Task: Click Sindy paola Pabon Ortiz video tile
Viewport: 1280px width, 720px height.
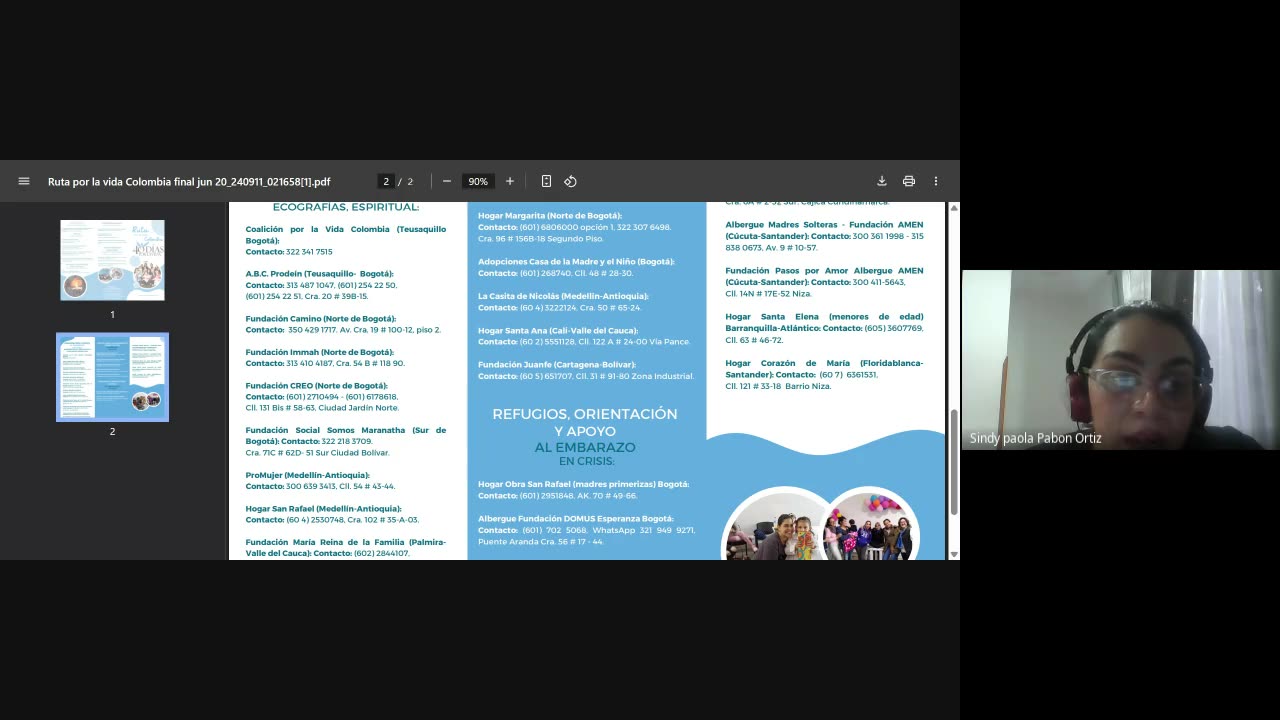Action: click(1121, 360)
